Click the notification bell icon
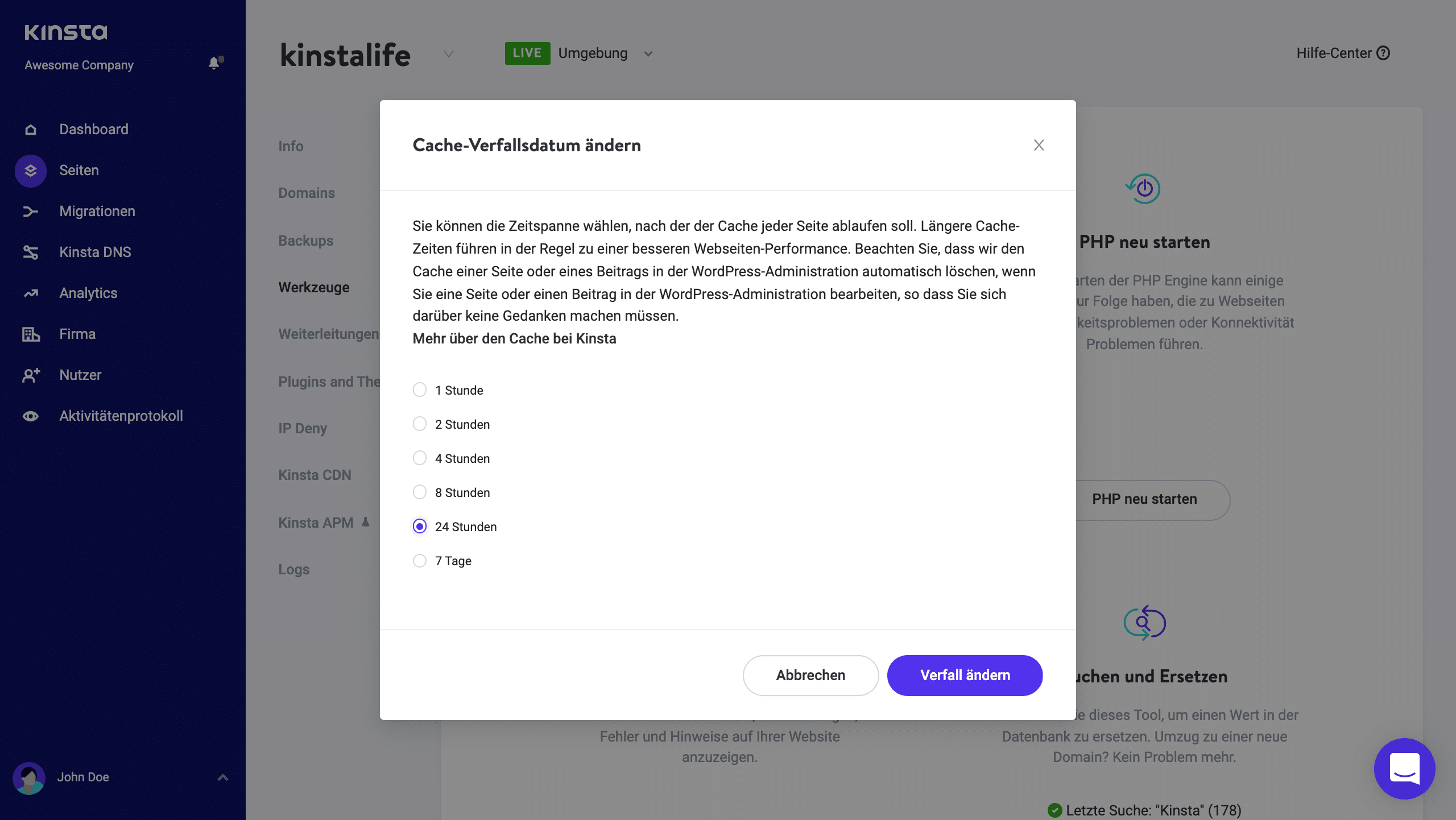This screenshot has height=820, width=1456. 214,64
